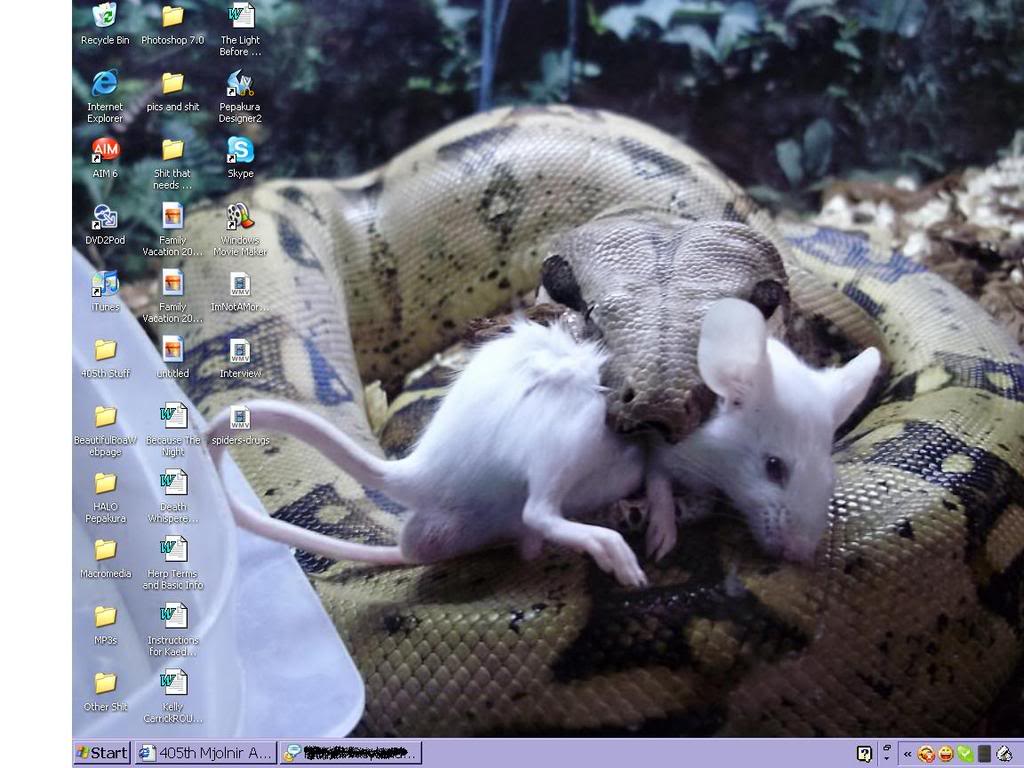Select the ImNotAMor... WMV file

pos(240,291)
